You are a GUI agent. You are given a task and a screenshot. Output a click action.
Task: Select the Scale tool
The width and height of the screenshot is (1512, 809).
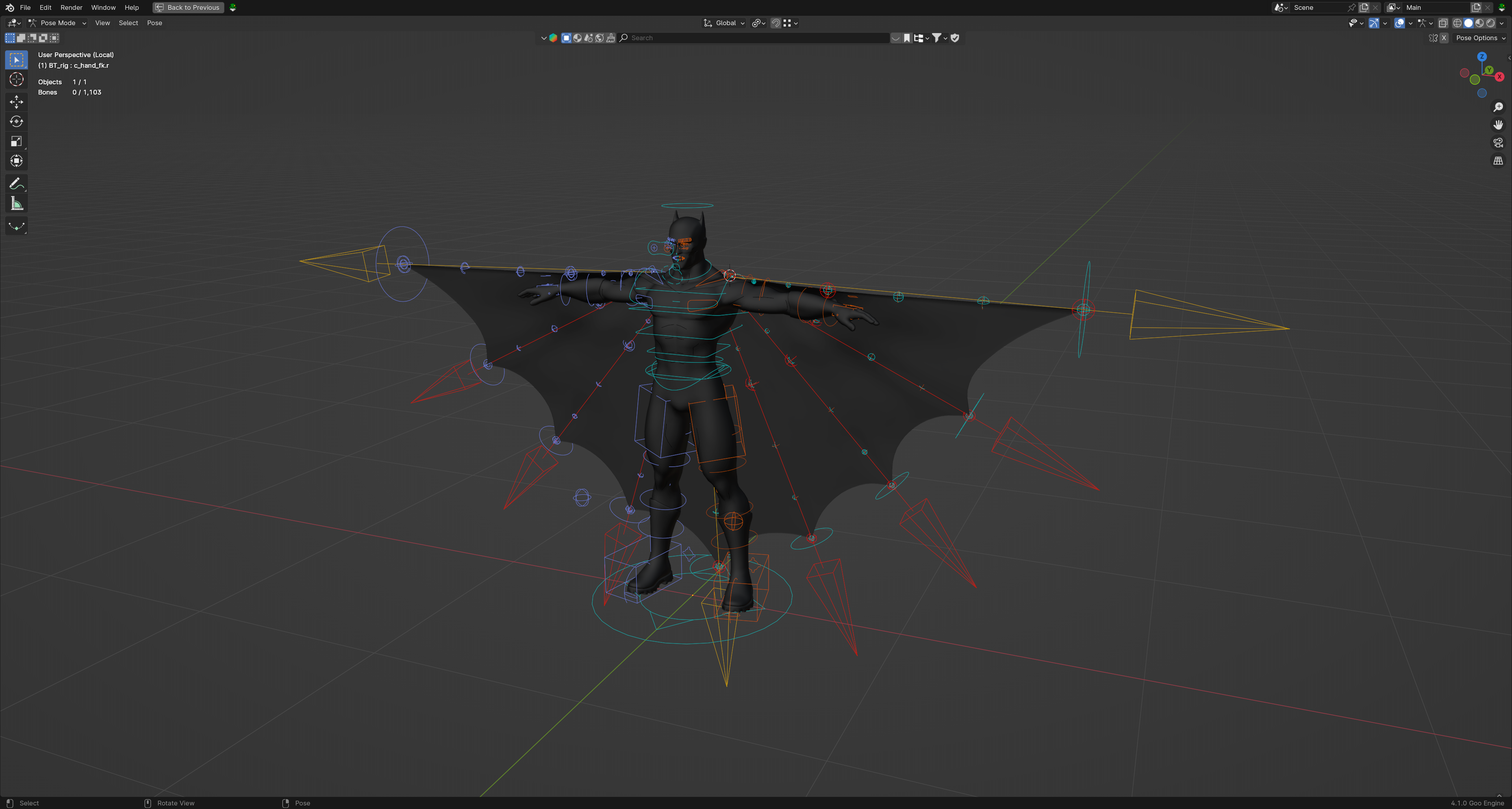click(x=17, y=141)
